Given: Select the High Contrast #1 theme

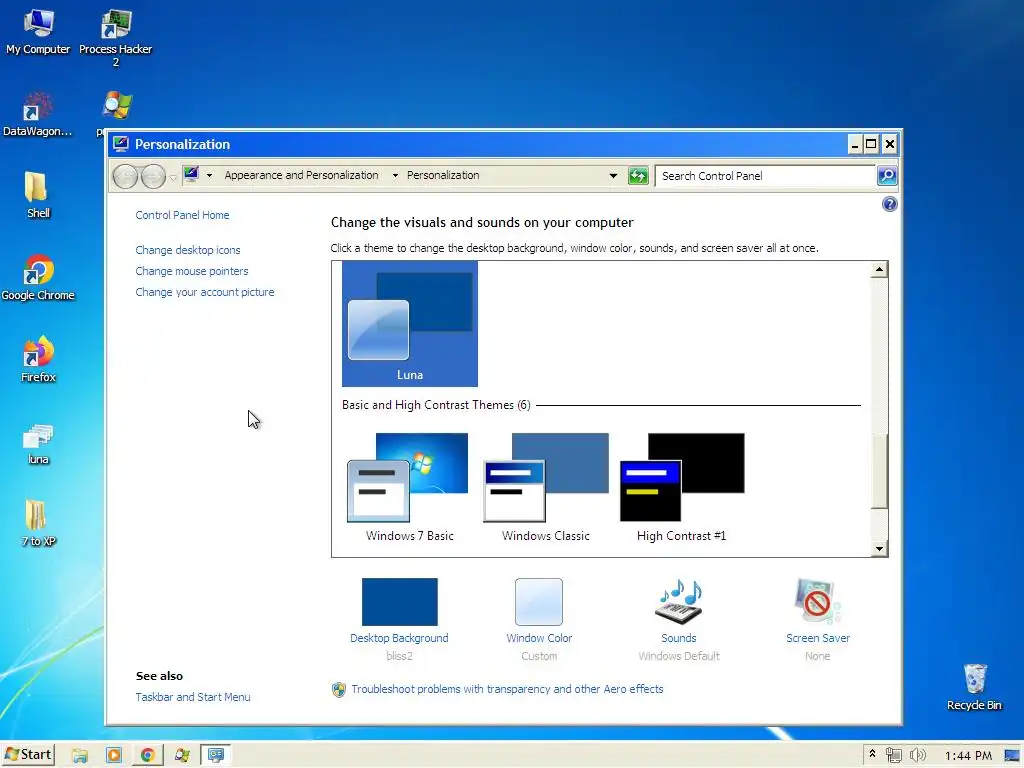Looking at the screenshot, I should (682, 487).
